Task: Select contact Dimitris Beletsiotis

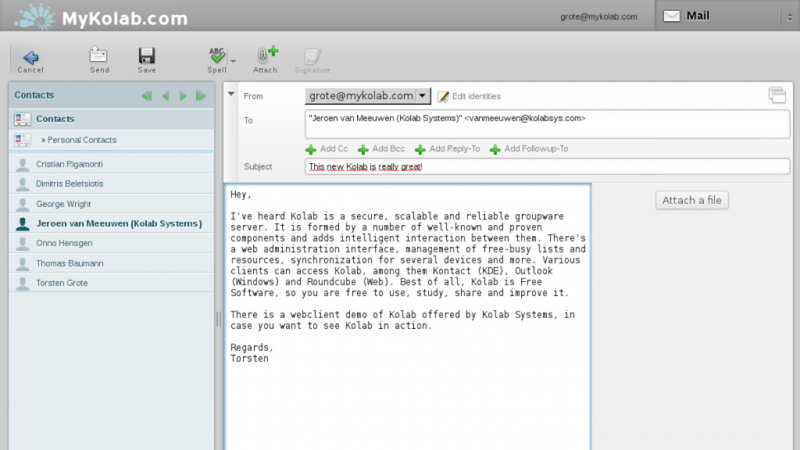Action: pos(111,184)
